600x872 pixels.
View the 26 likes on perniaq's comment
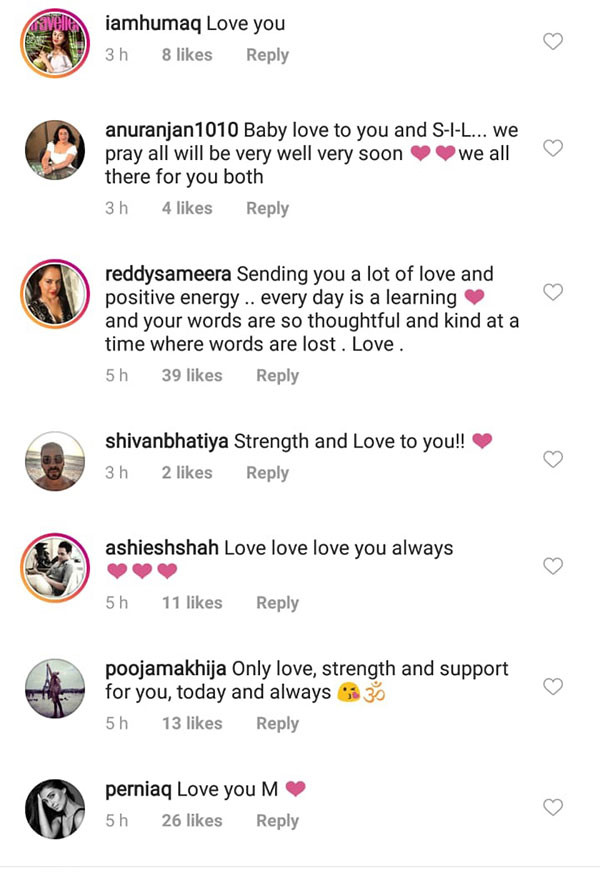(x=192, y=821)
